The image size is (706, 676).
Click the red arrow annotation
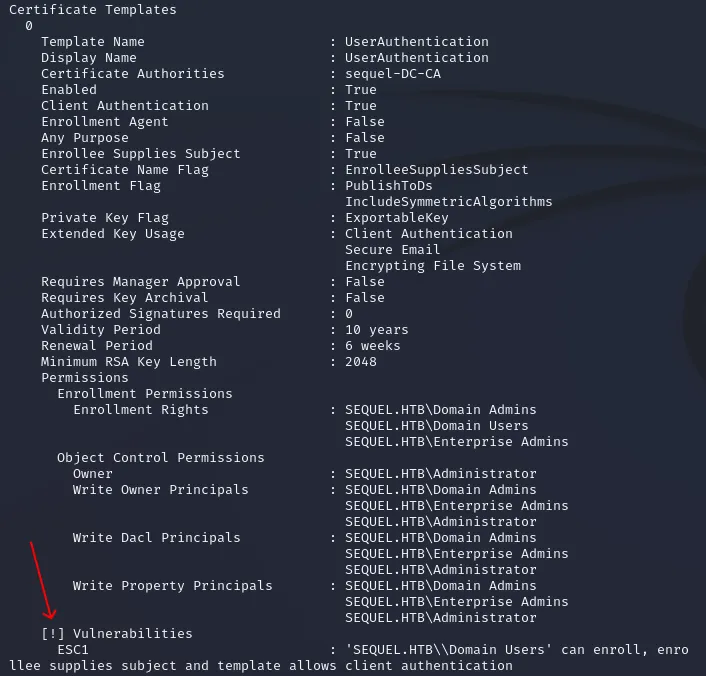(x=43, y=581)
